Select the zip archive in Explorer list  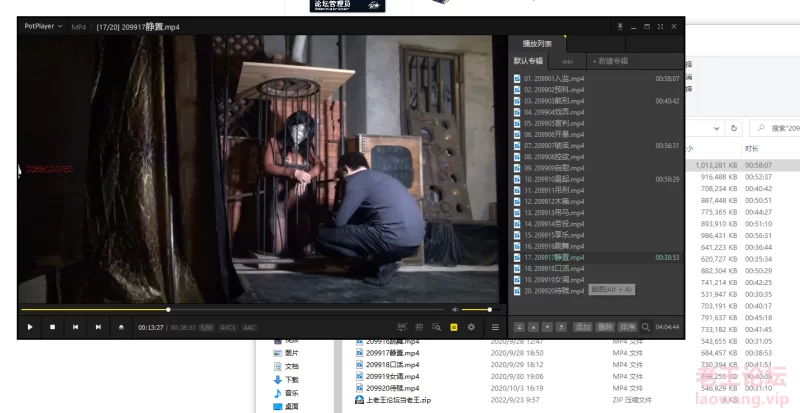pos(398,400)
